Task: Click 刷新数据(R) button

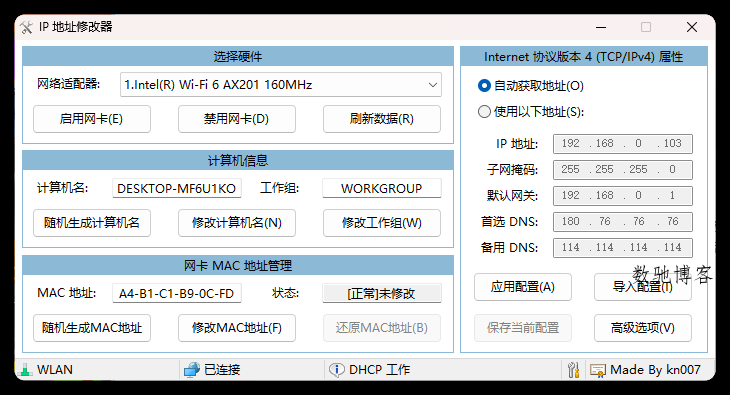Action: click(x=382, y=119)
